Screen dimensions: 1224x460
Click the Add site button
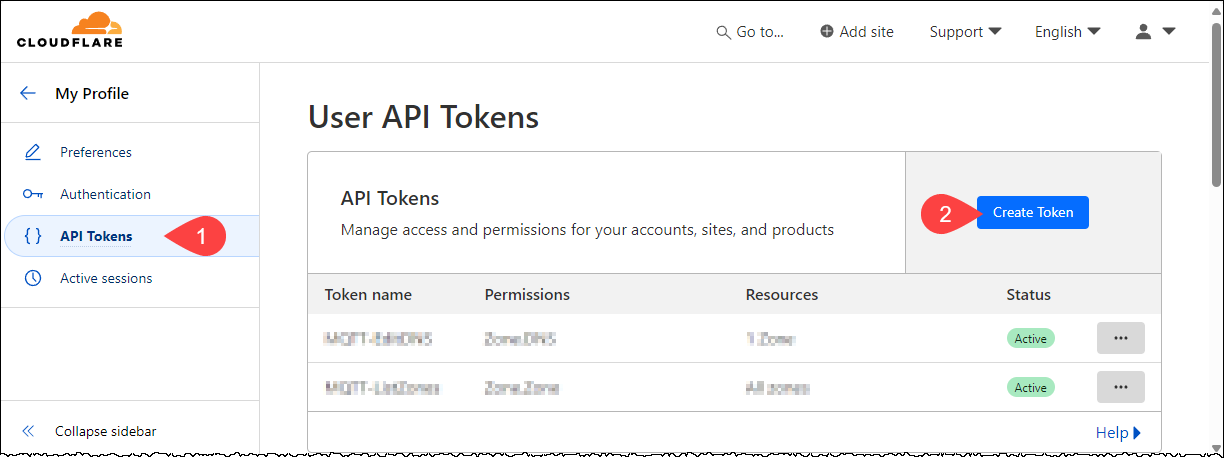[x=856, y=32]
